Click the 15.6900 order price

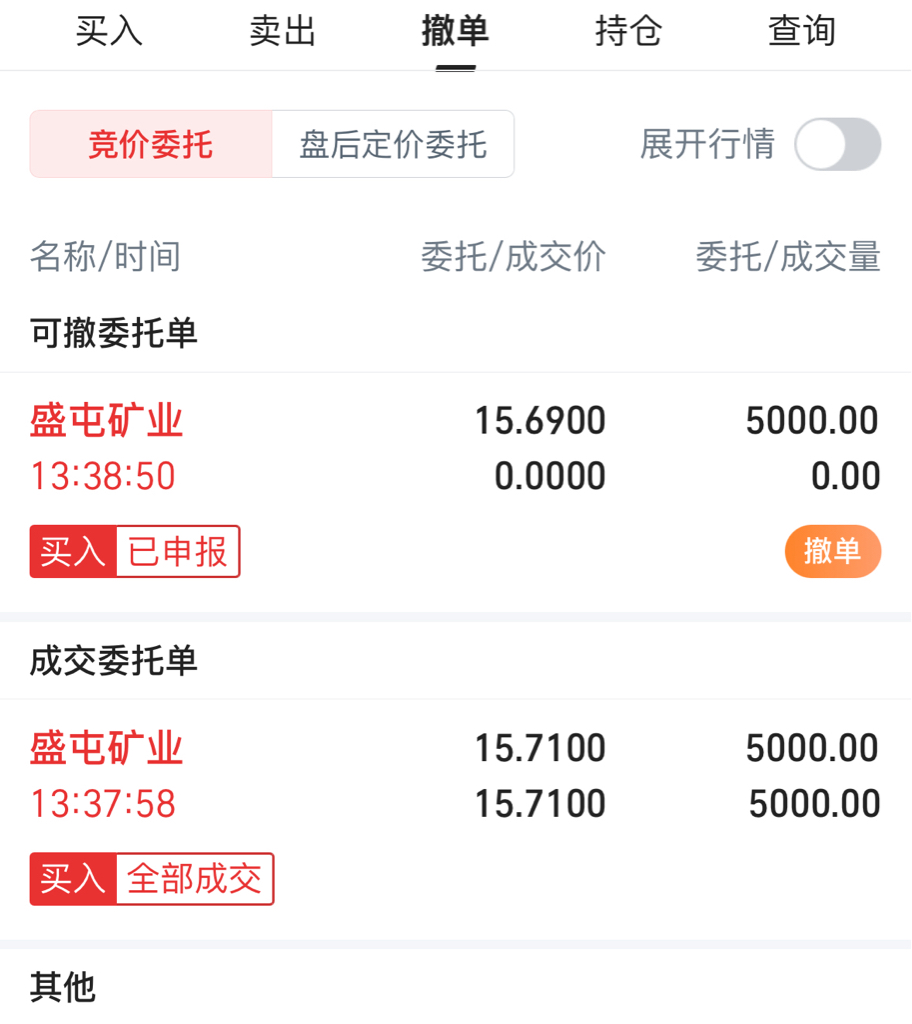pos(540,421)
